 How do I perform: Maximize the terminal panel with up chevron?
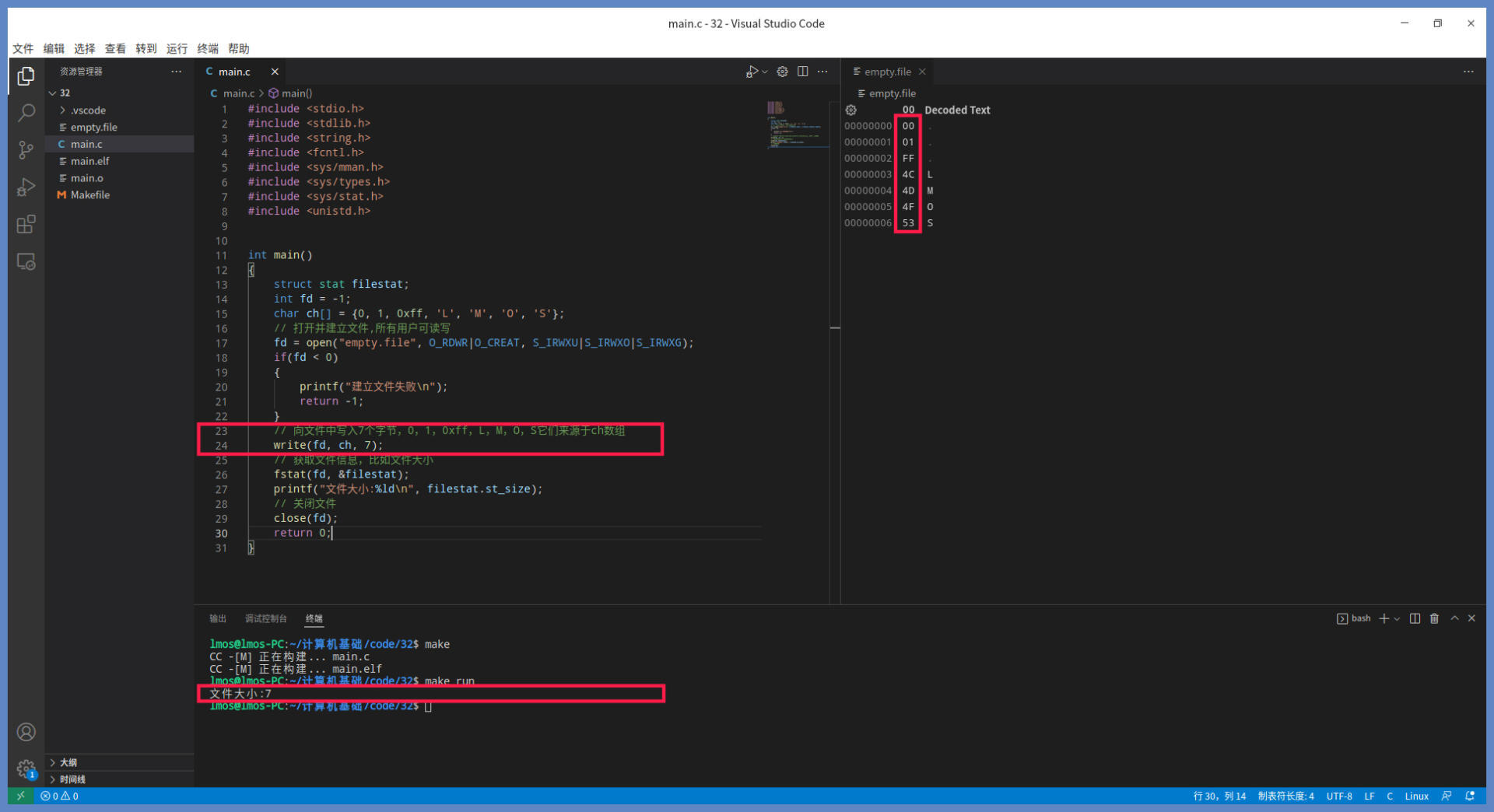(1454, 618)
